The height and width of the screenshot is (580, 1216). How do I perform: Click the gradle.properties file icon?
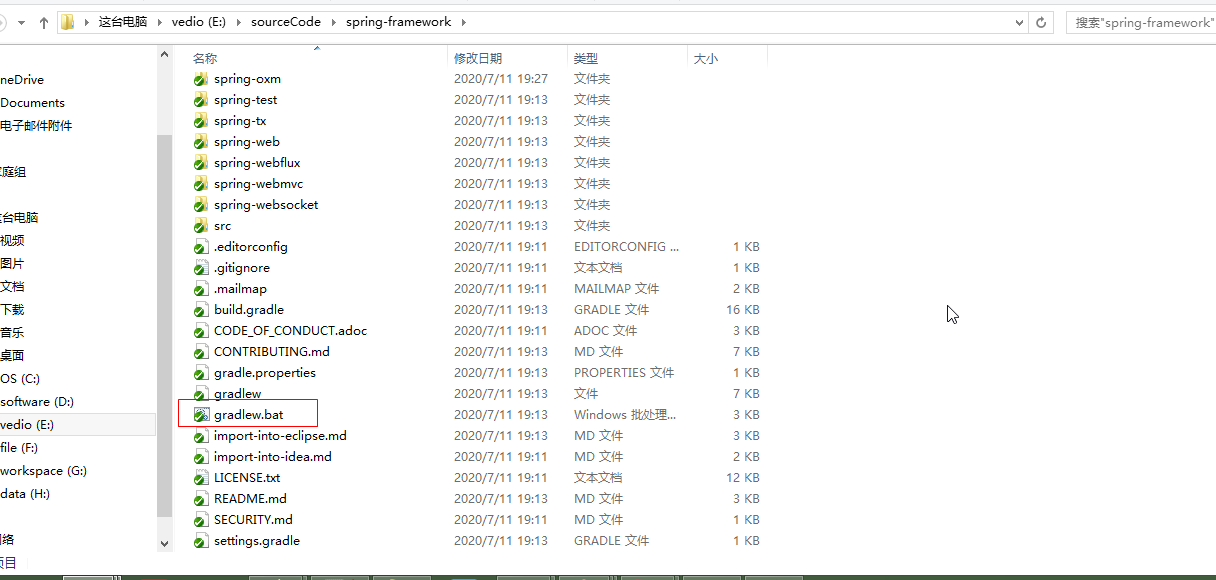tap(201, 373)
